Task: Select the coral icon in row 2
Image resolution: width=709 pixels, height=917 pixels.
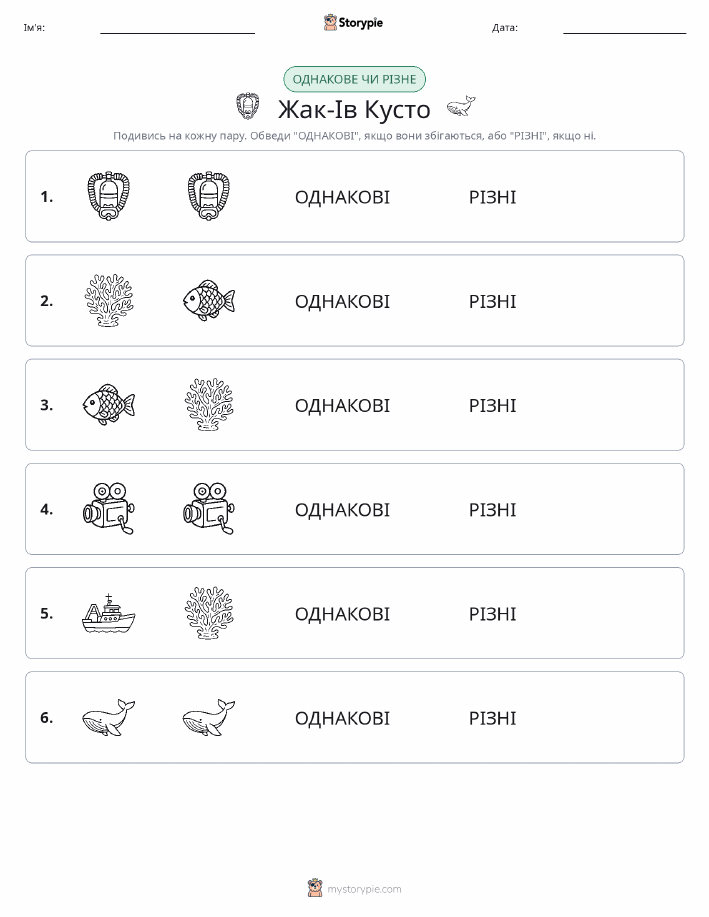Action: click(x=109, y=300)
